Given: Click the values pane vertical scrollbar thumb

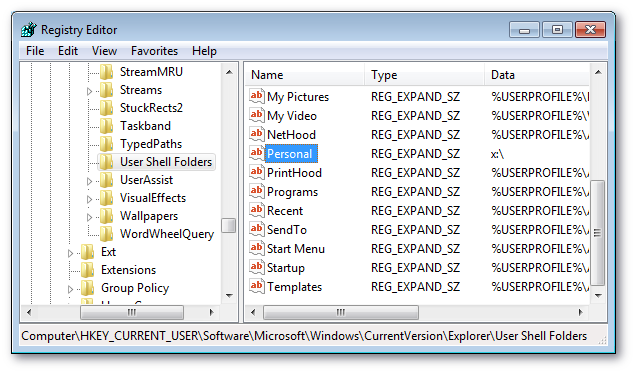Looking at the screenshot, I should tap(598, 233).
